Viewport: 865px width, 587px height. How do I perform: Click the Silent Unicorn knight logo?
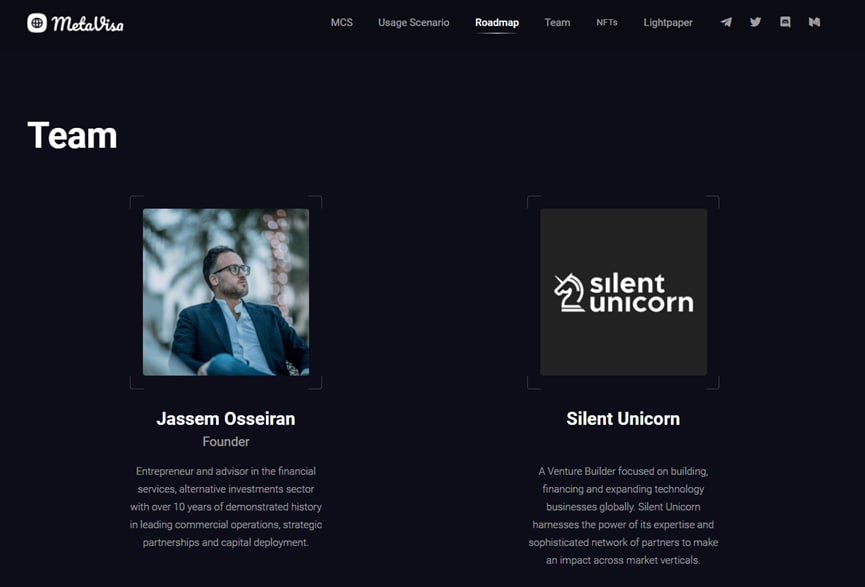(x=569, y=293)
